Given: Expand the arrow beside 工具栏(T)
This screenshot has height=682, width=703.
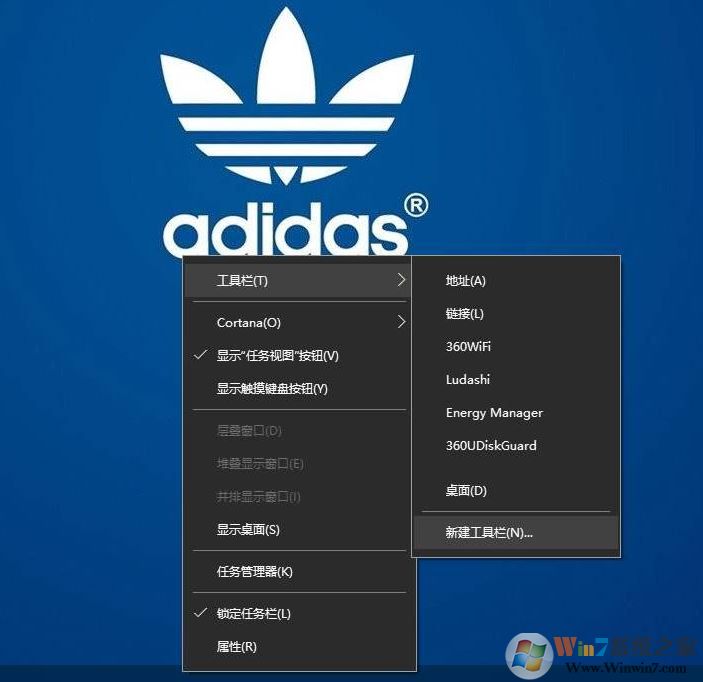Looking at the screenshot, I should point(401,280).
